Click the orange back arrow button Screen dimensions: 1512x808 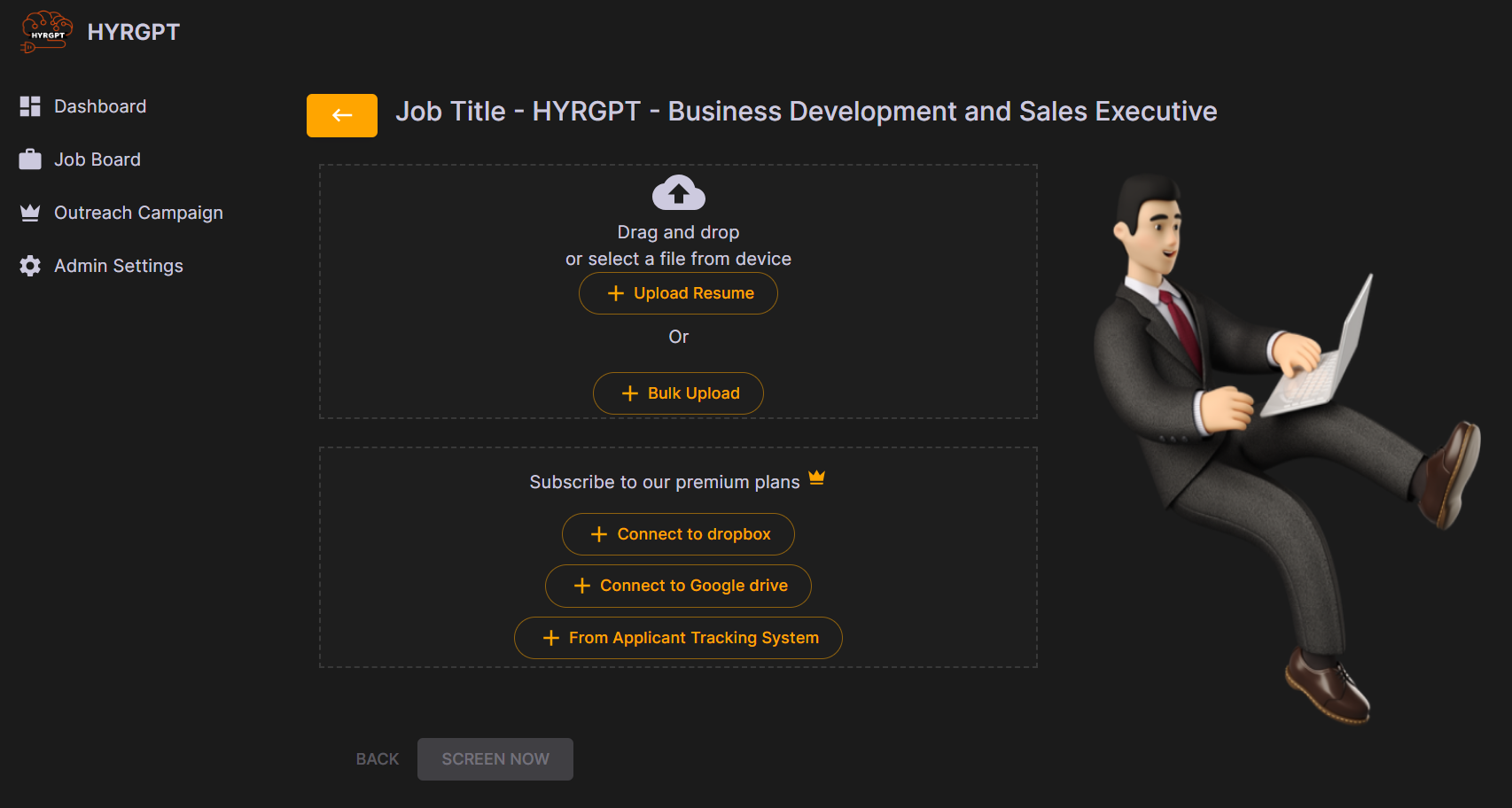342,115
